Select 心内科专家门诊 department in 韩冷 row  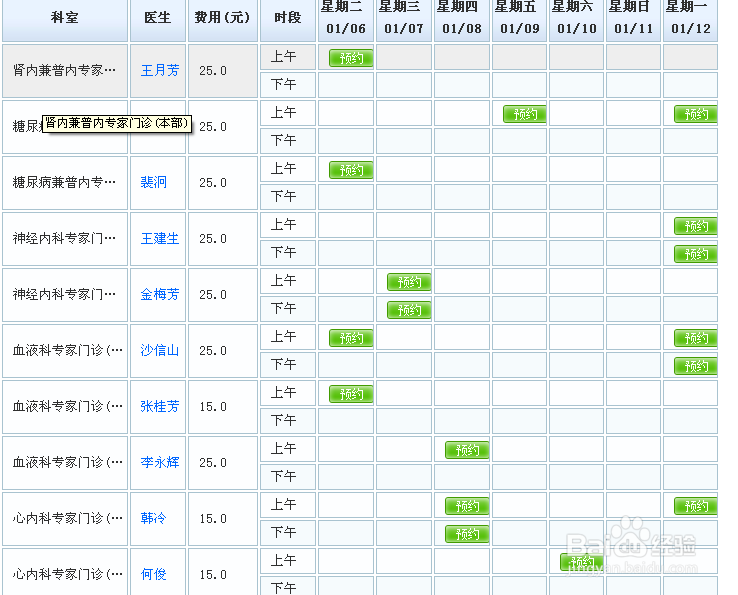point(64,518)
